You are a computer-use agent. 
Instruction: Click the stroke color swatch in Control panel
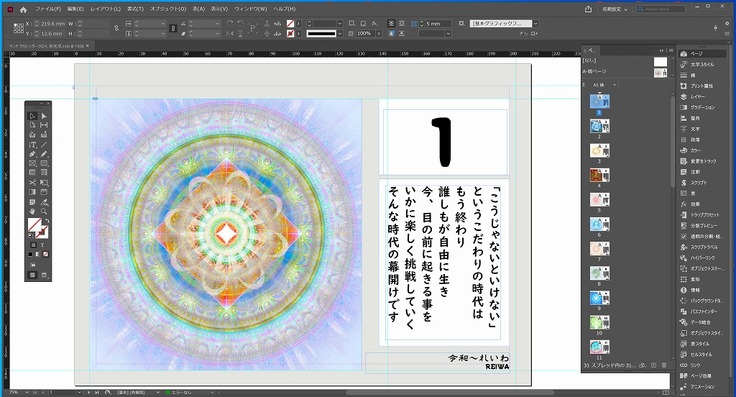tap(290, 33)
